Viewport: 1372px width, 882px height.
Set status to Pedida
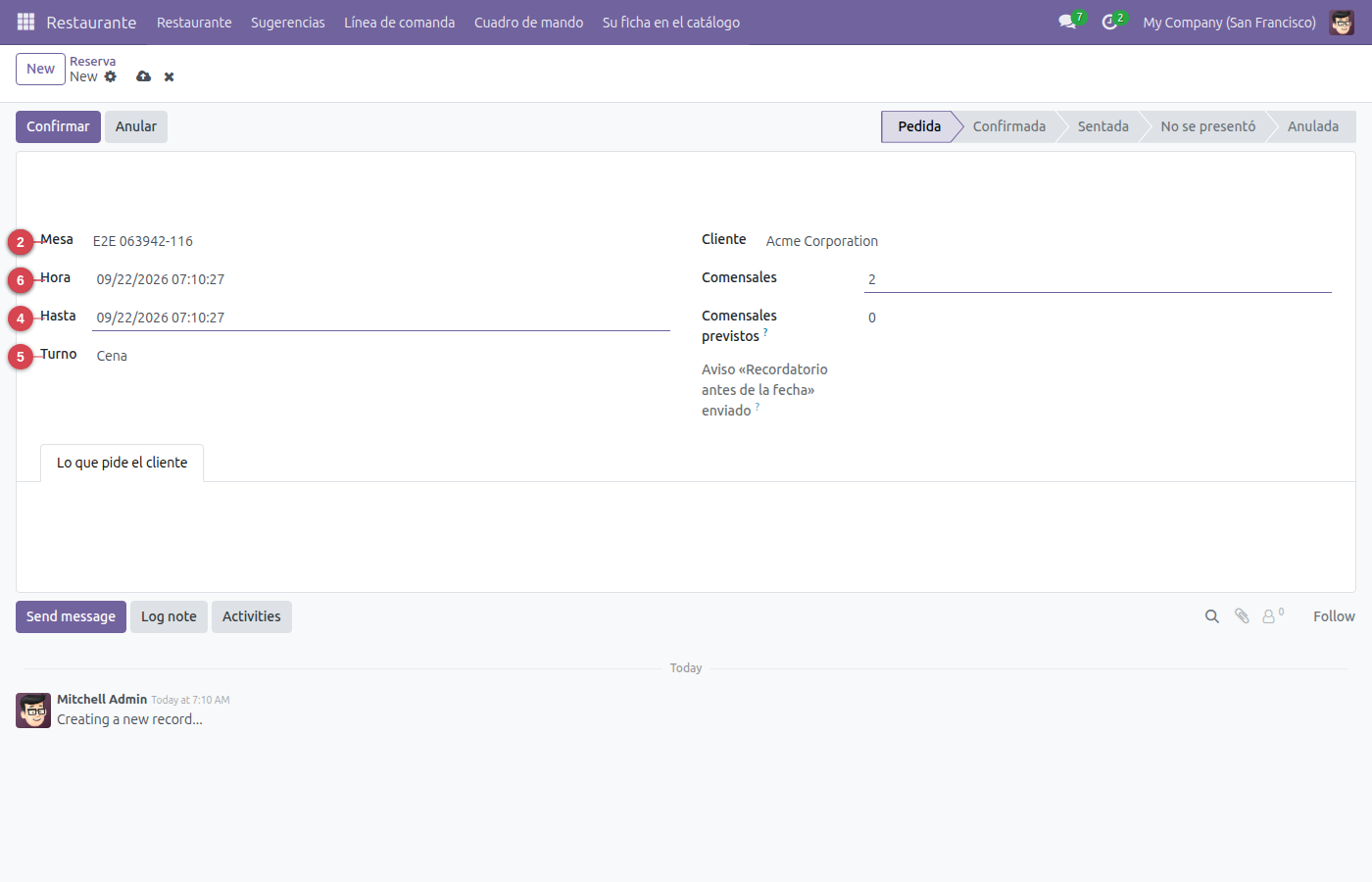pos(919,126)
